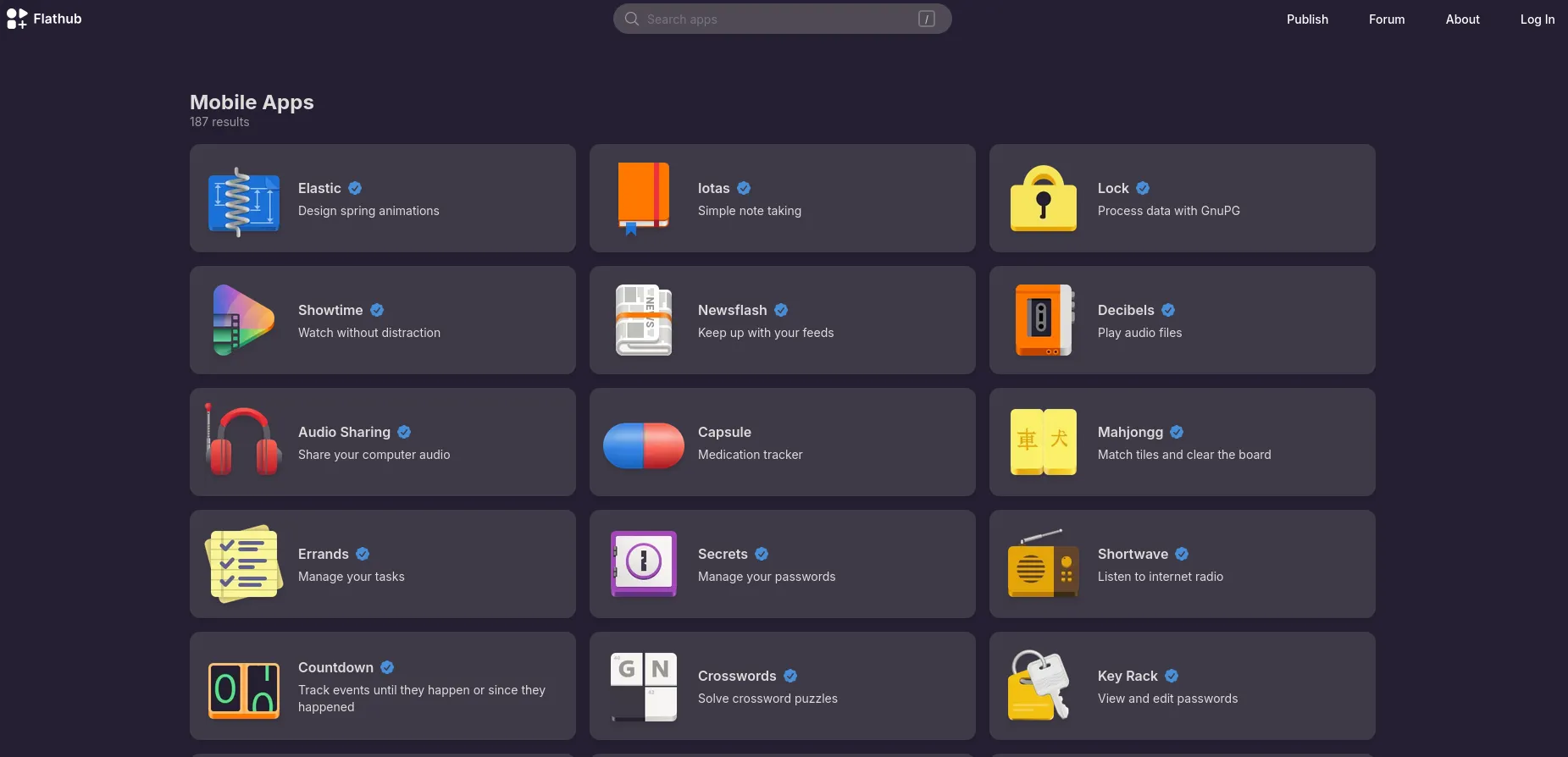The height and width of the screenshot is (757, 1568).
Task: Open the Decibels cassette player icon
Action: click(1044, 320)
